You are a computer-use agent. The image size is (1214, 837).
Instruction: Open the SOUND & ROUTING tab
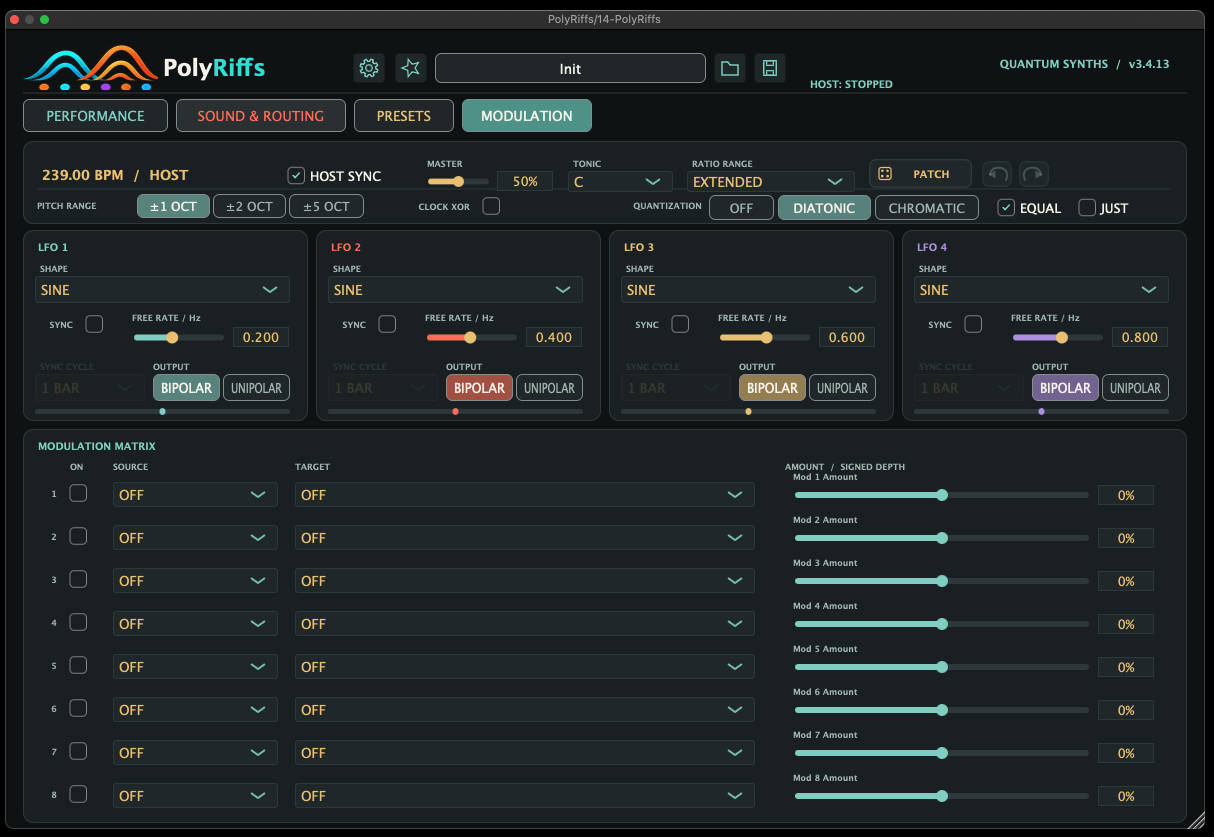pyautogui.click(x=261, y=116)
